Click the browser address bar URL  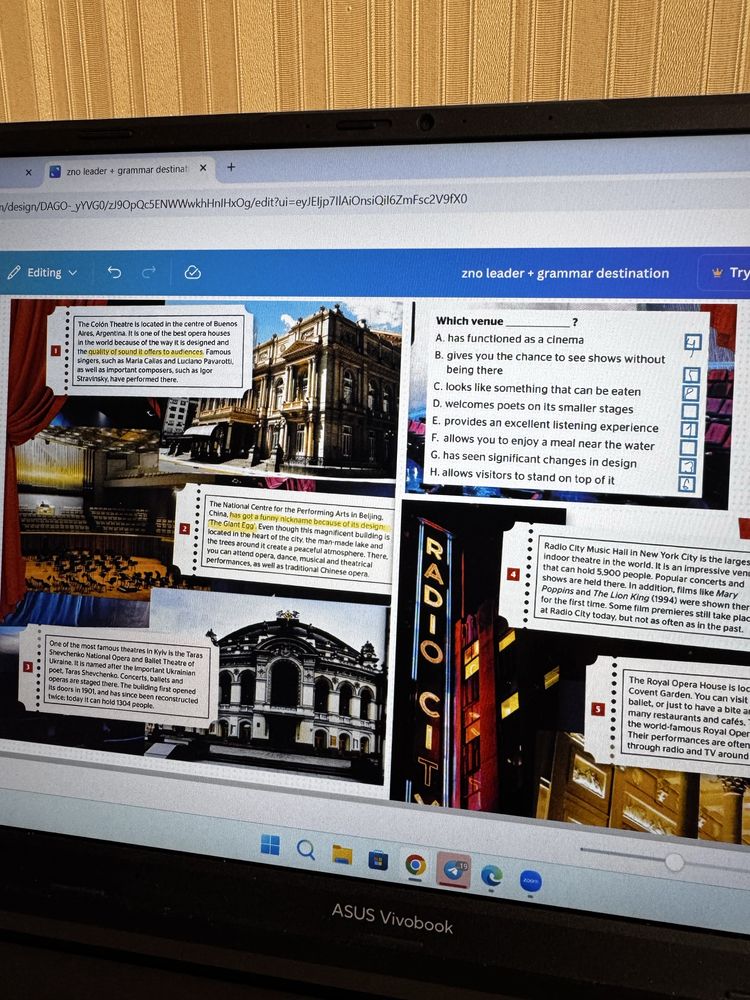pyautogui.click(x=234, y=202)
